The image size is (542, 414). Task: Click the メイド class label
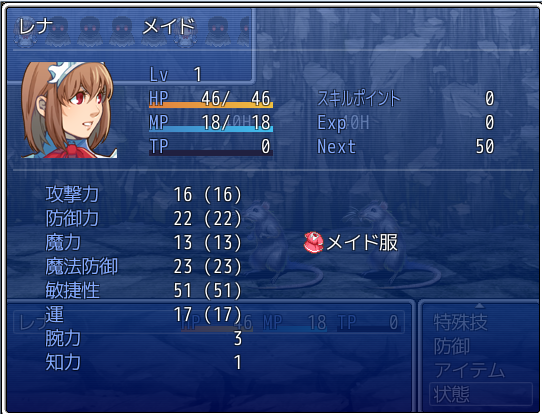(x=169, y=27)
